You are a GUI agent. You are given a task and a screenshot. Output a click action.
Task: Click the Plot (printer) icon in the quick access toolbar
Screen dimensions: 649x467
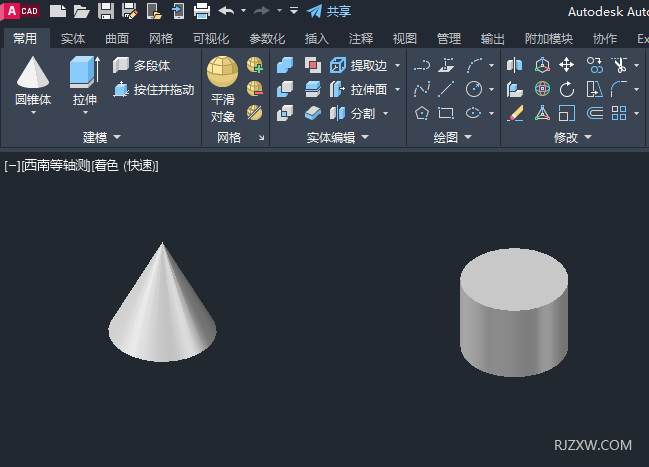click(201, 11)
